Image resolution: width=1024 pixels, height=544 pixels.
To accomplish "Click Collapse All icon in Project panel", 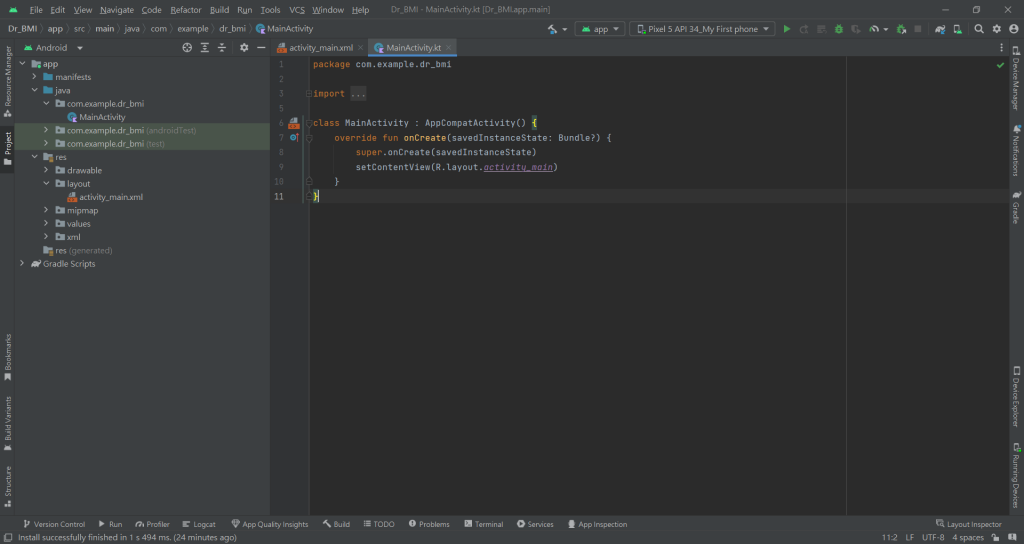I will [221, 47].
